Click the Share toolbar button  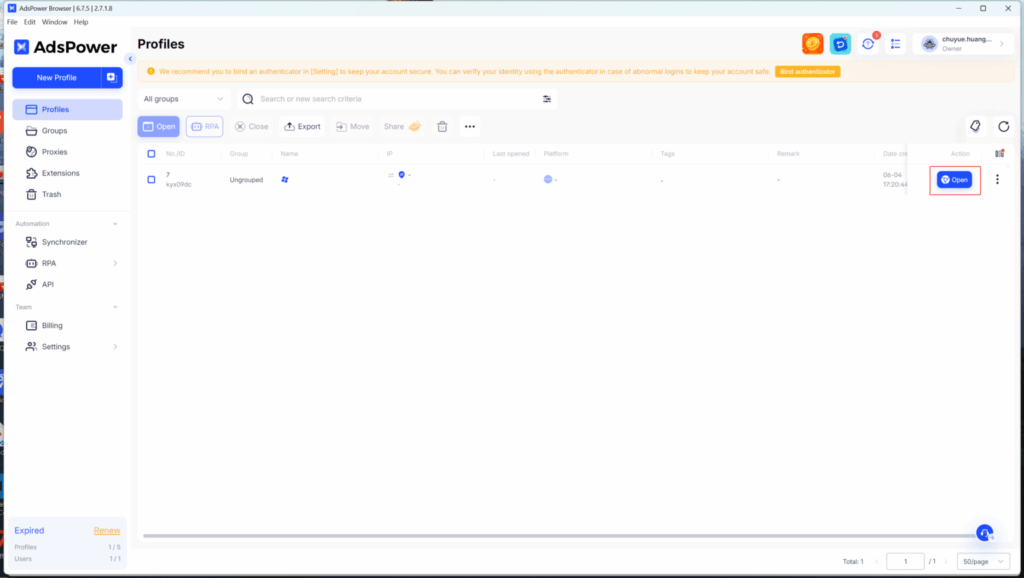point(402,127)
